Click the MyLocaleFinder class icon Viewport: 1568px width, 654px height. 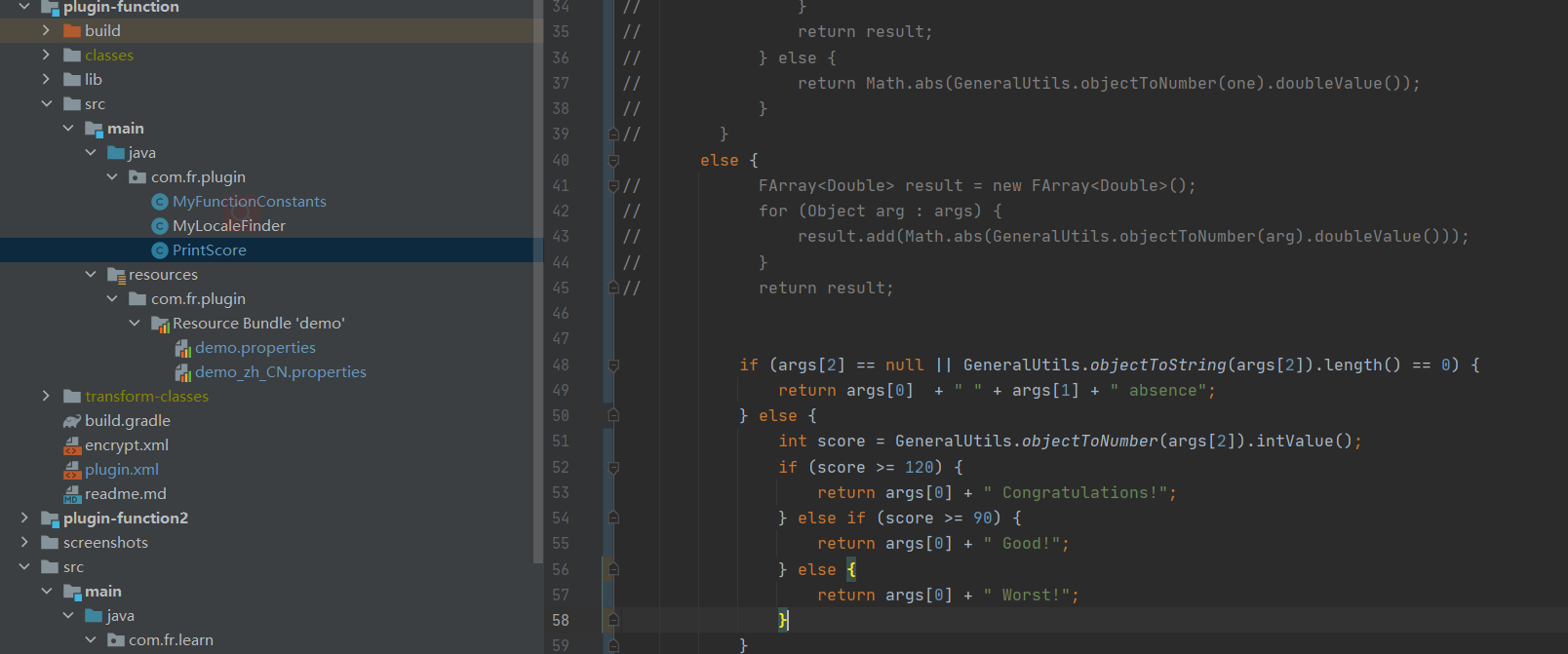tap(160, 226)
